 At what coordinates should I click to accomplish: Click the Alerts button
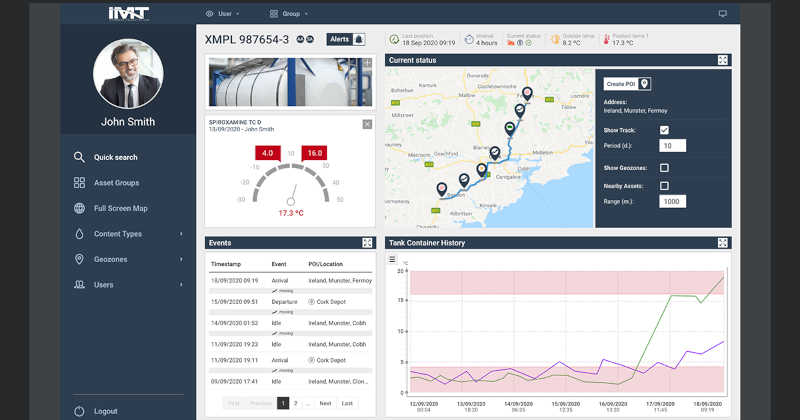coord(346,39)
